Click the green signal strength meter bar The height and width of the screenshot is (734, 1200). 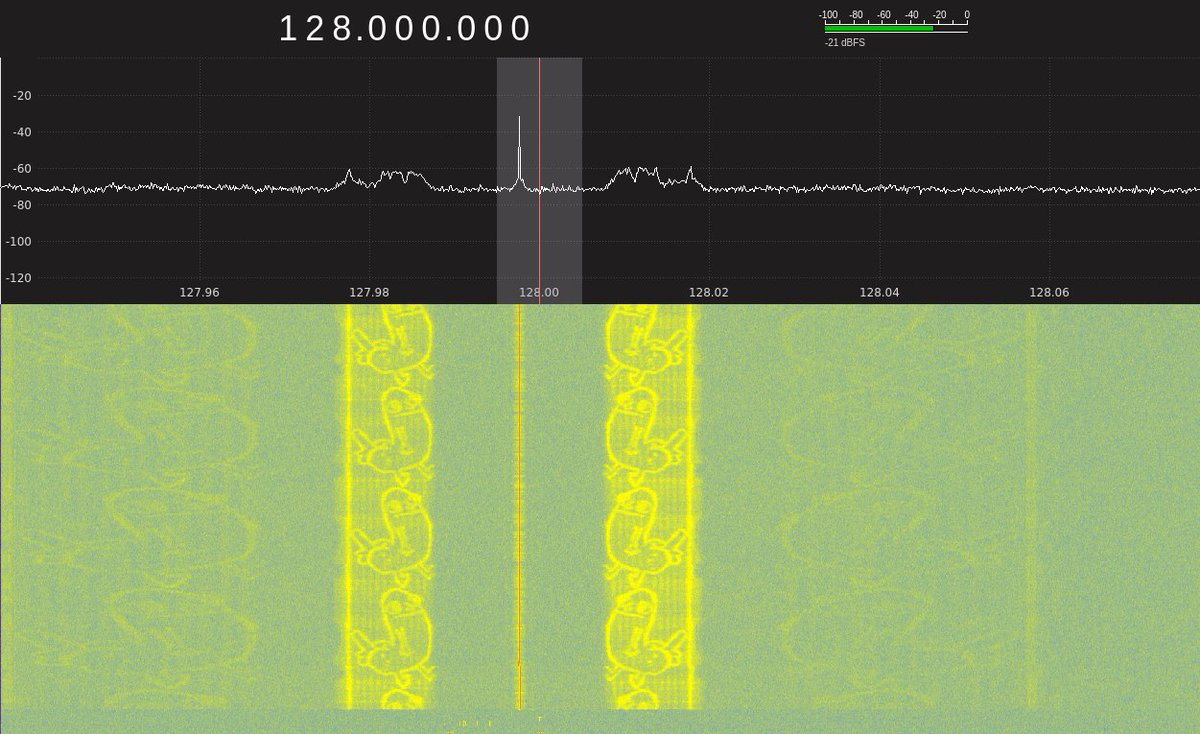coord(879,28)
